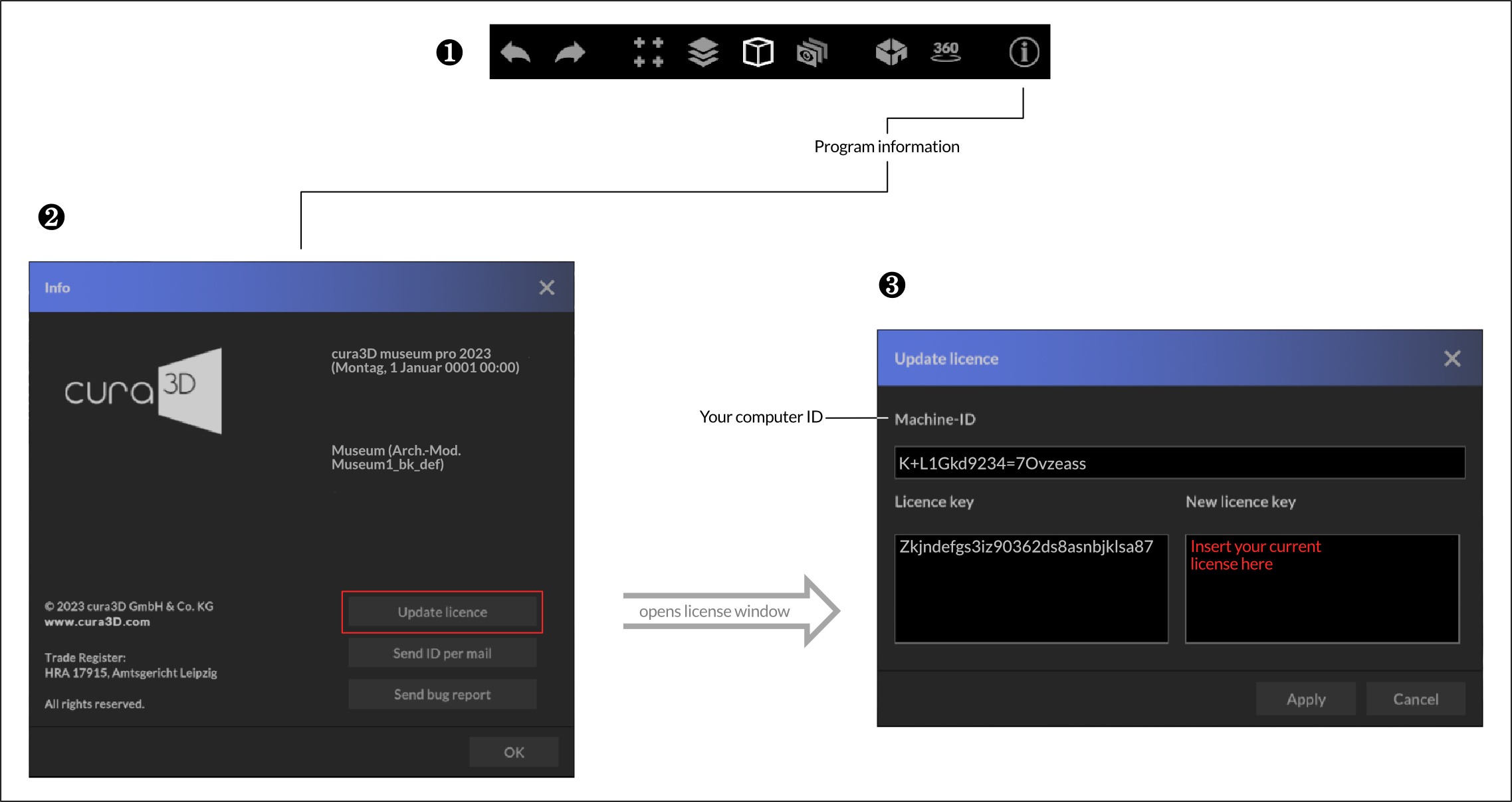Click Send bug report button
This screenshot has height=802, width=1512.
tap(442, 694)
